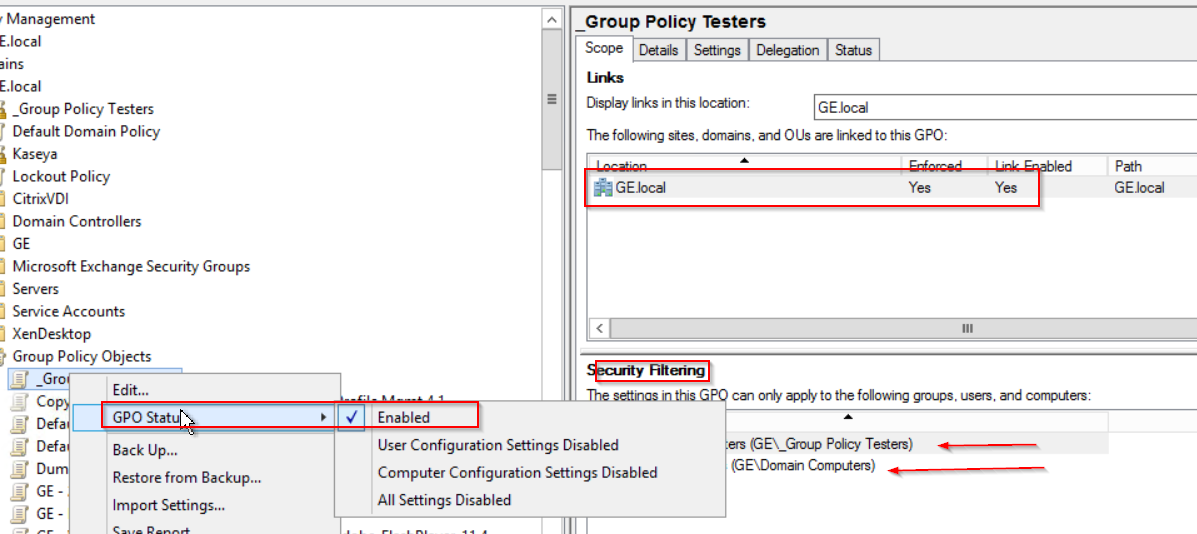Select the Service Accounts OU
This screenshot has width=1197, height=534.
(x=69, y=311)
